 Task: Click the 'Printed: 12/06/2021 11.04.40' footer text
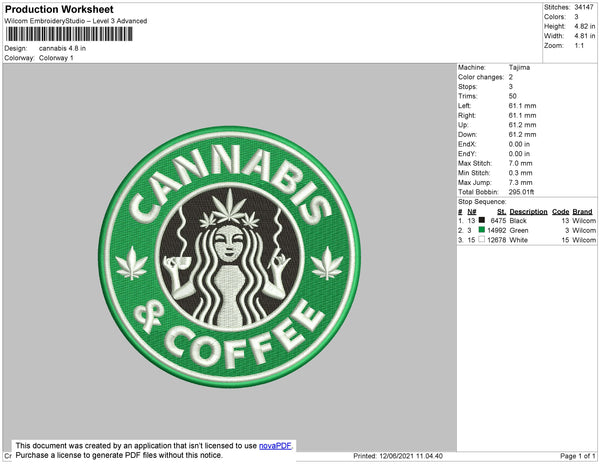[398, 456]
